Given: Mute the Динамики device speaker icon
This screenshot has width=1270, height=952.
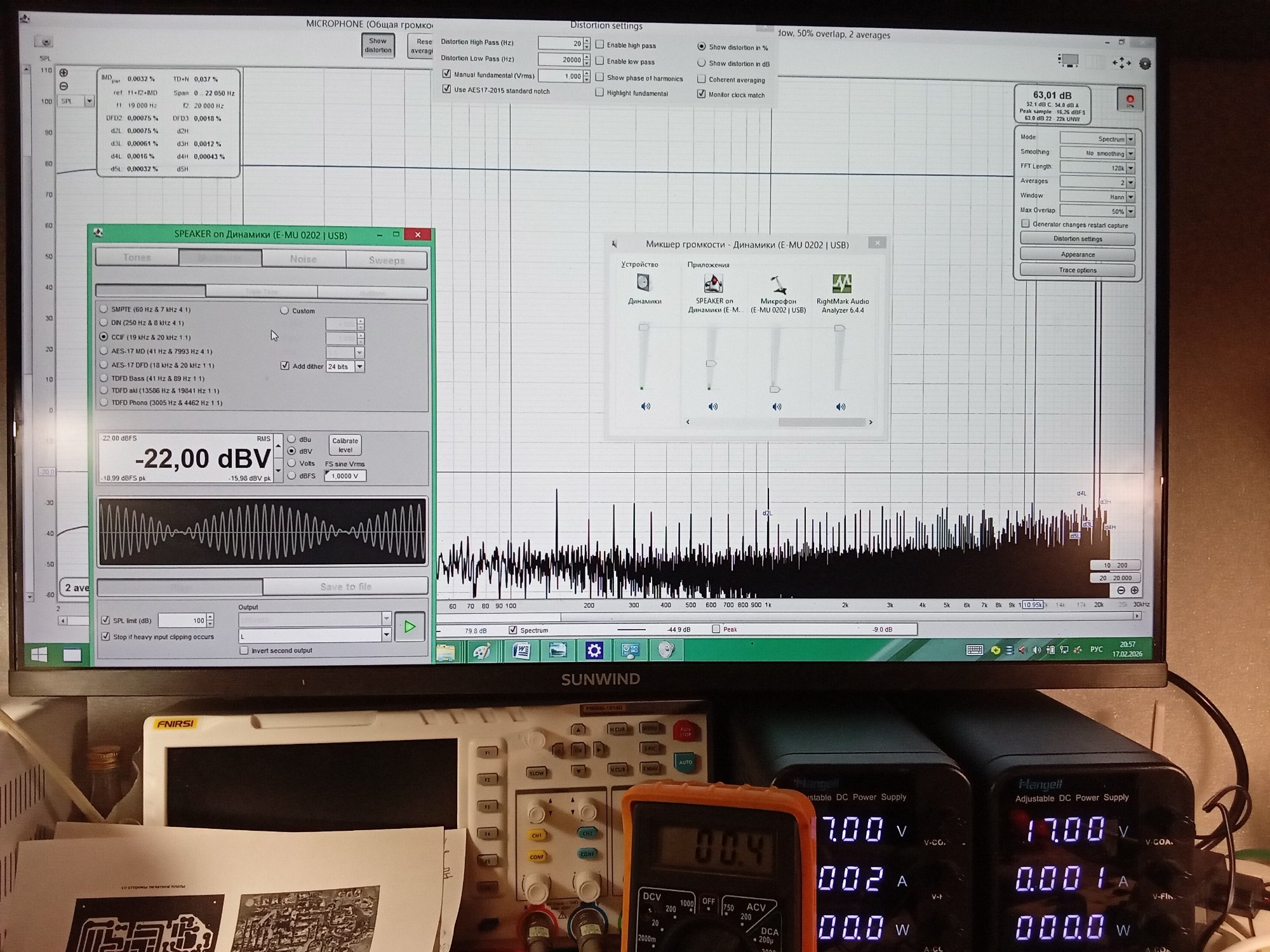Looking at the screenshot, I should tap(645, 406).
